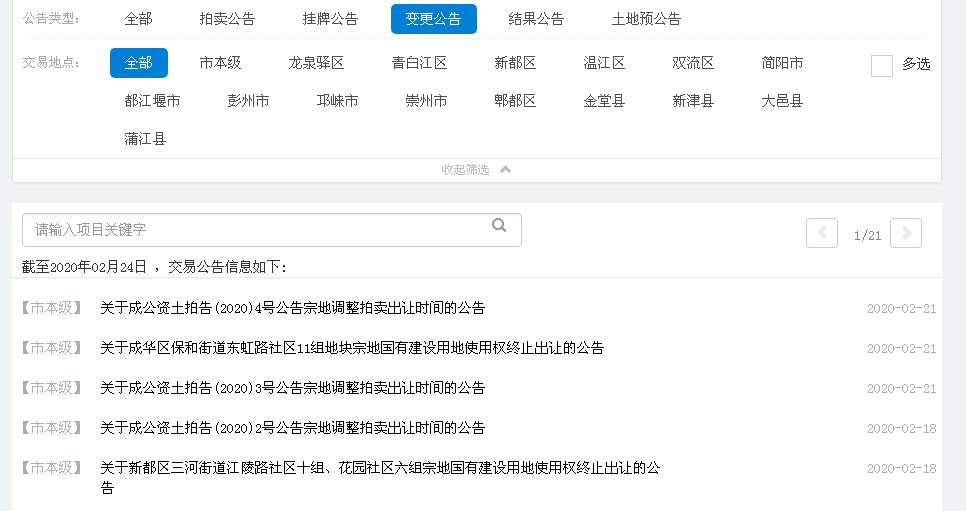Click date 2020-02-21 of 成华区 row
The height and width of the screenshot is (511, 966).
point(901,349)
